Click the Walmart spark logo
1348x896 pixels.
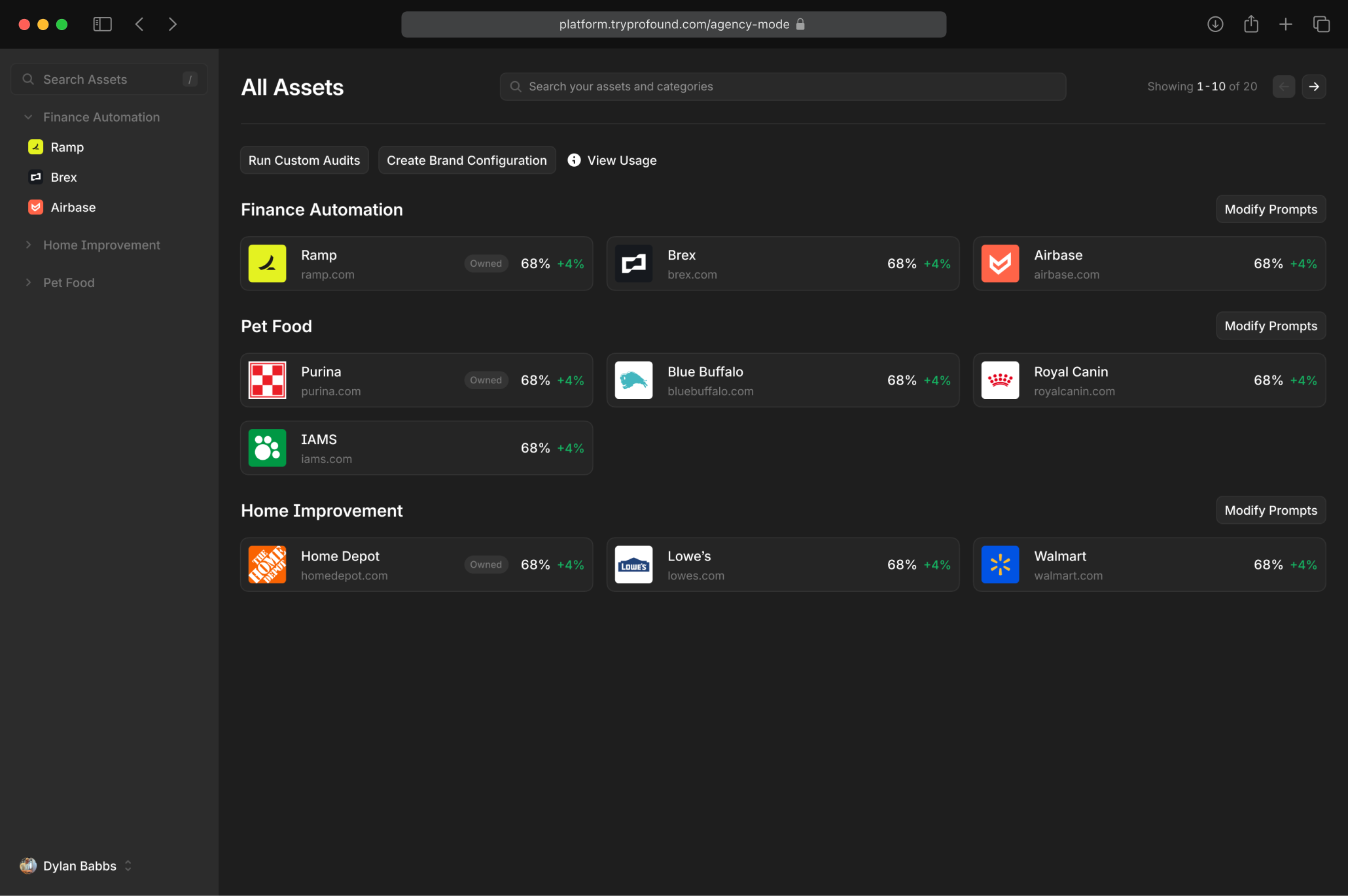click(x=1000, y=564)
